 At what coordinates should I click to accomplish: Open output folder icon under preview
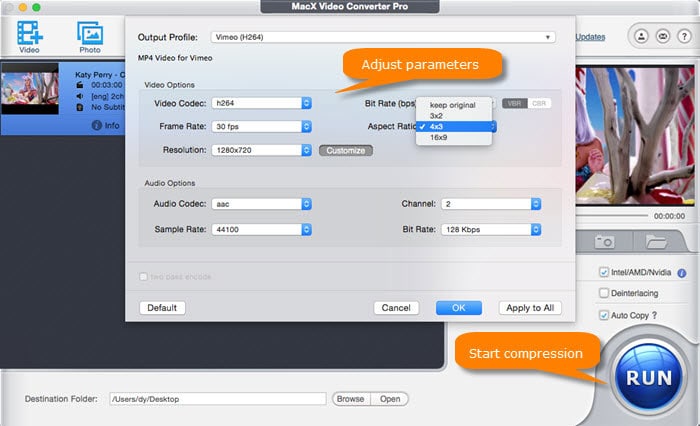(656, 242)
